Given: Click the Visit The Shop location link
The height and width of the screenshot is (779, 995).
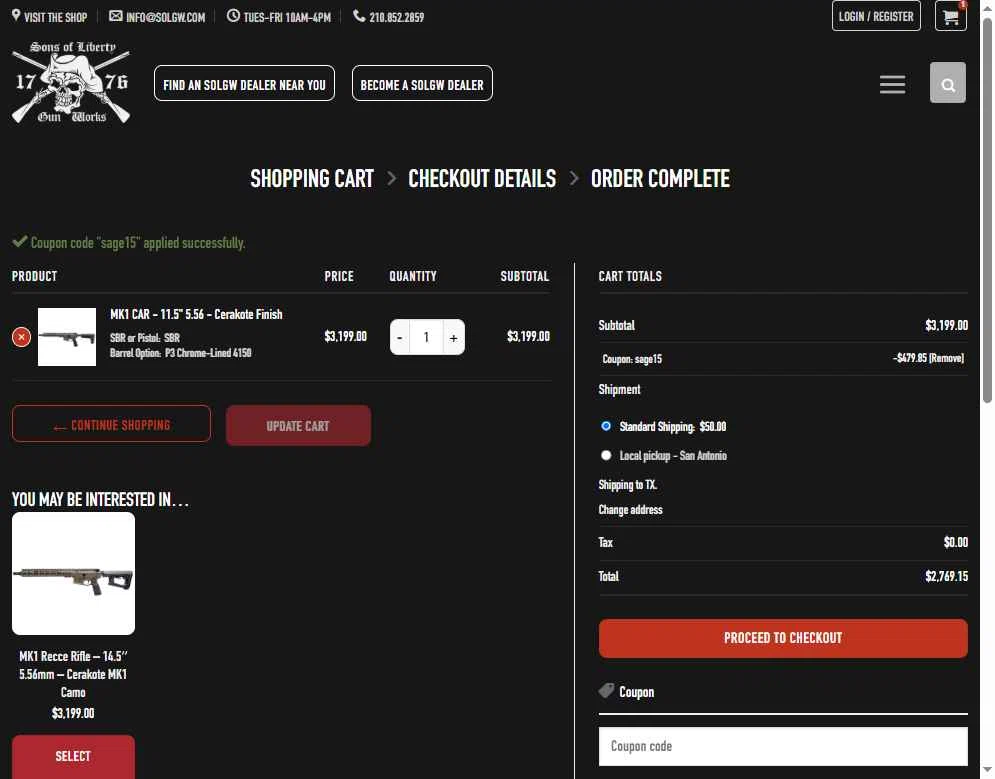Looking at the screenshot, I should (49, 16).
